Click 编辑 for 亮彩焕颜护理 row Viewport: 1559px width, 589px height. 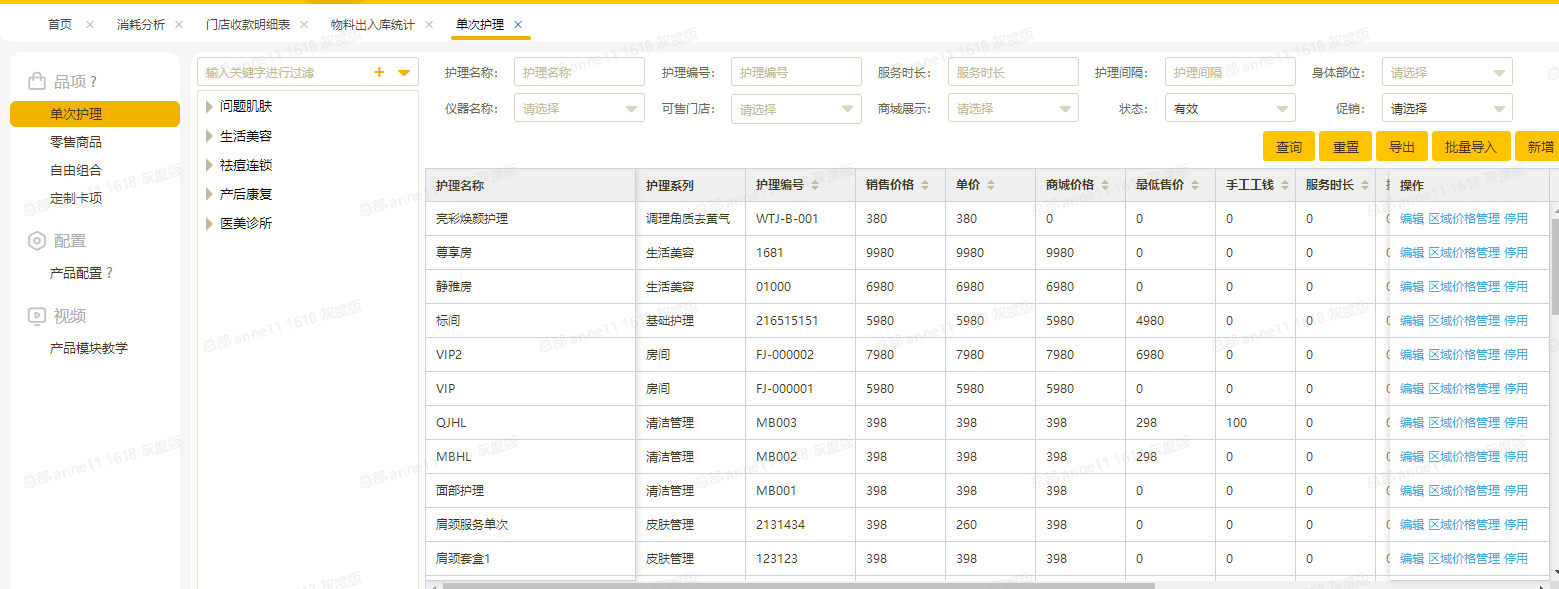1412,218
